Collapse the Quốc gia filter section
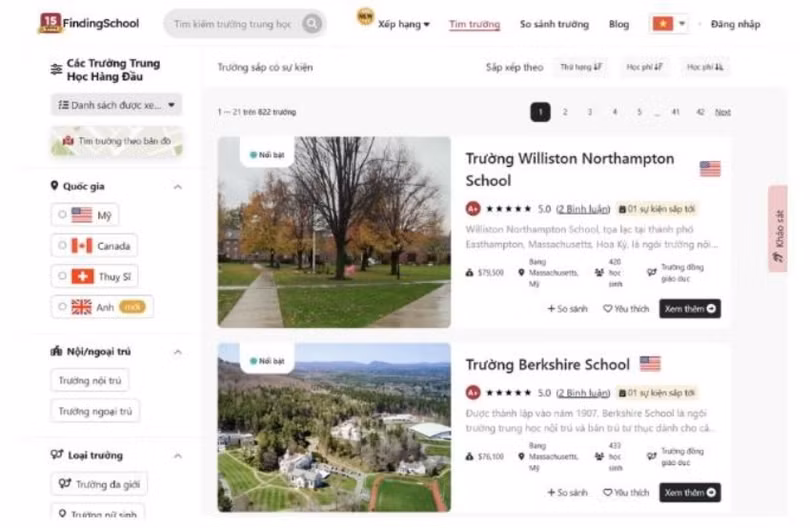810x528 pixels. pos(178,187)
